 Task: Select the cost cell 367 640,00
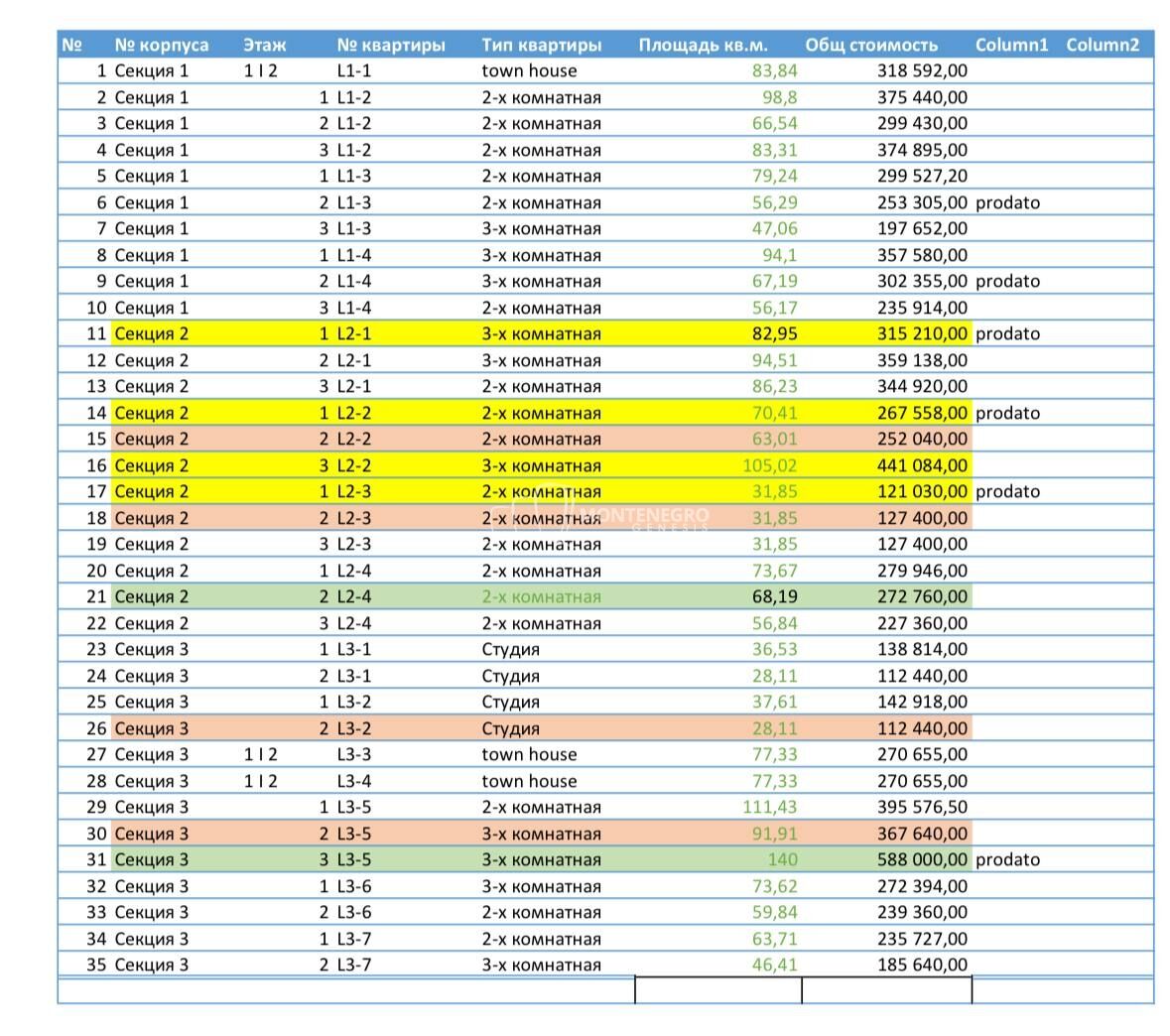(x=922, y=834)
